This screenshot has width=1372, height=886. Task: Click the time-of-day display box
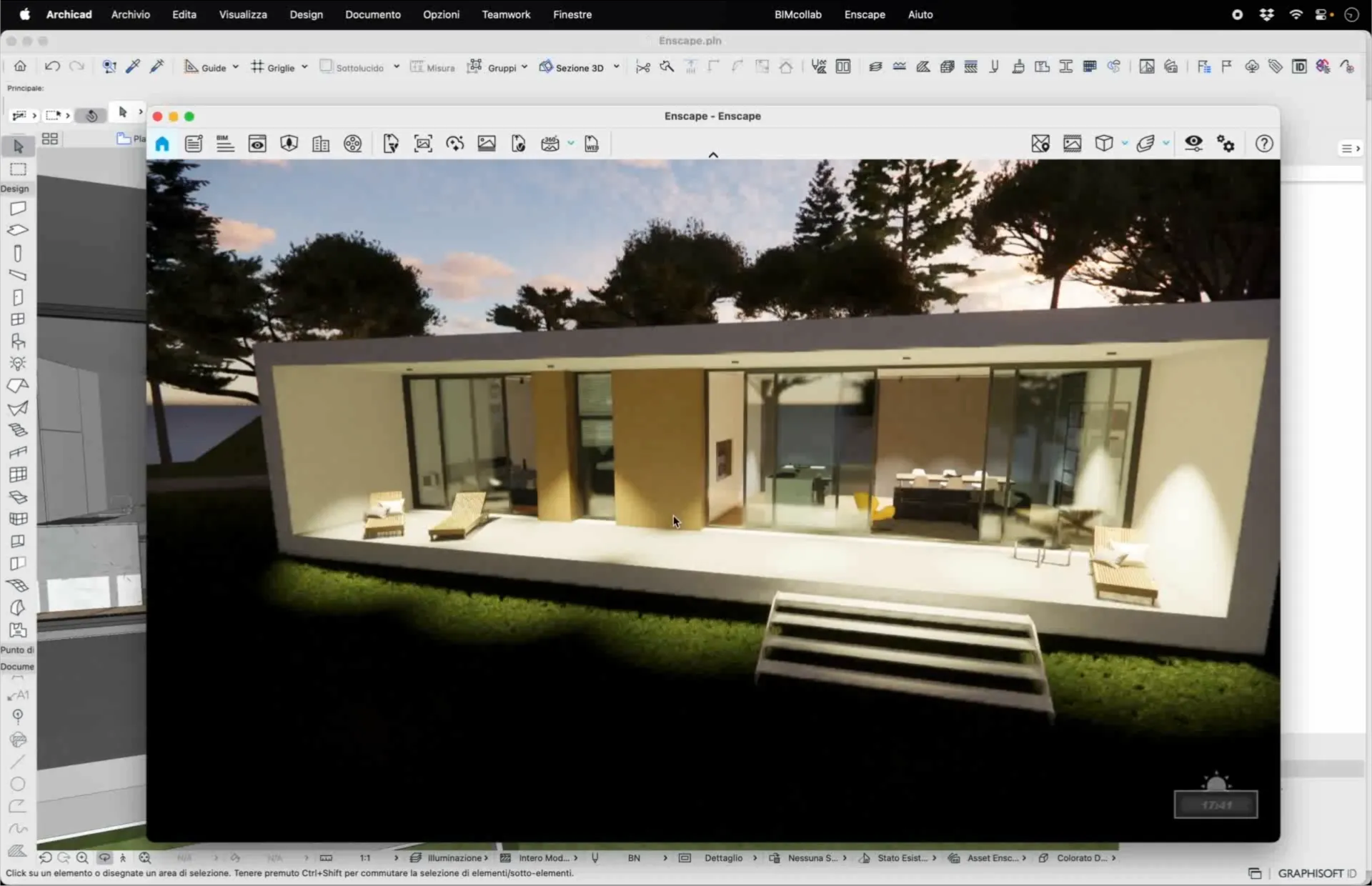tap(1216, 805)
